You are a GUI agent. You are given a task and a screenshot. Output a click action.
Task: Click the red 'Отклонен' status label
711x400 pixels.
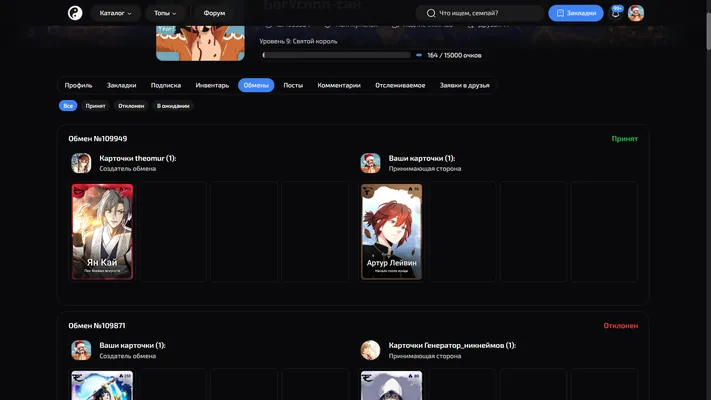[620, 326]
